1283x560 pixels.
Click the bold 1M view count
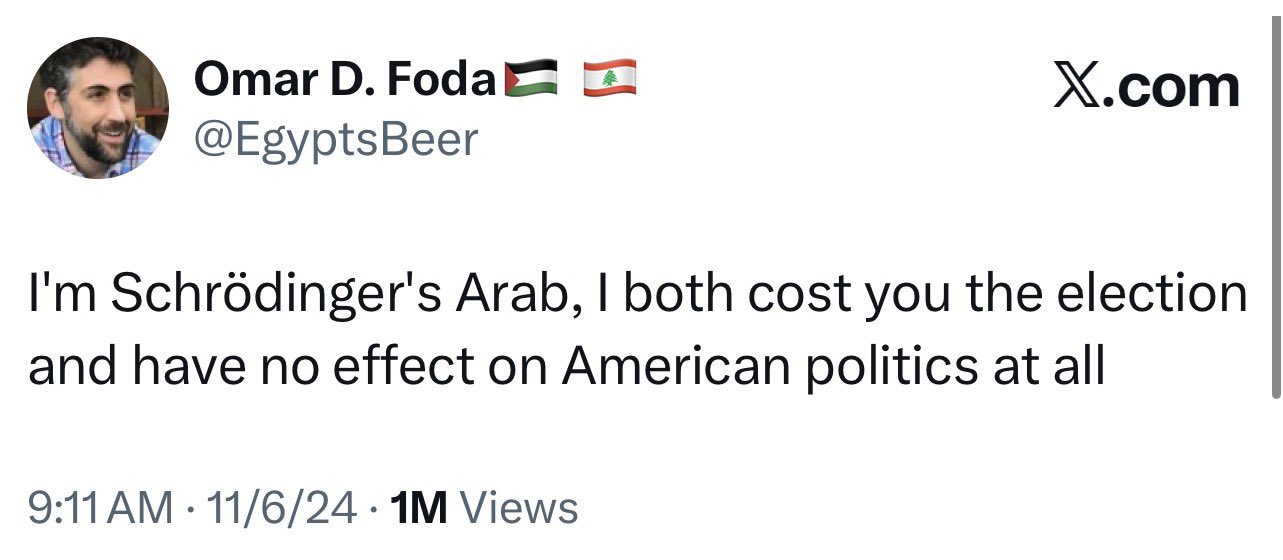click(421, 508)
